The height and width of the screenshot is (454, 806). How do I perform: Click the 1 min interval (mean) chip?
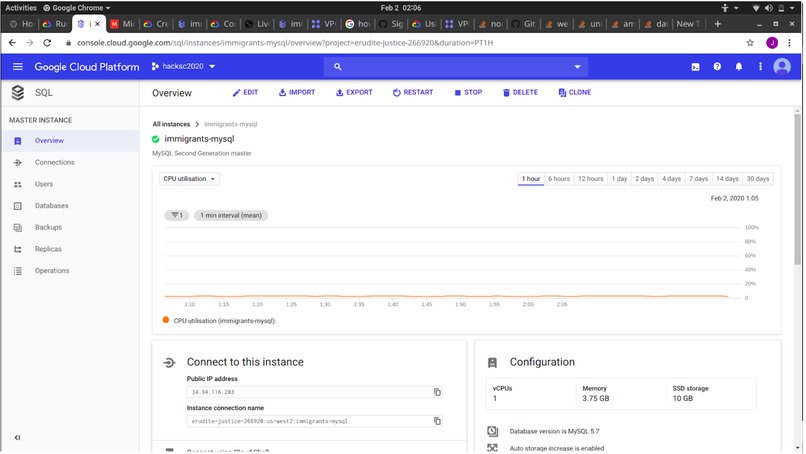tap(231, 216)
